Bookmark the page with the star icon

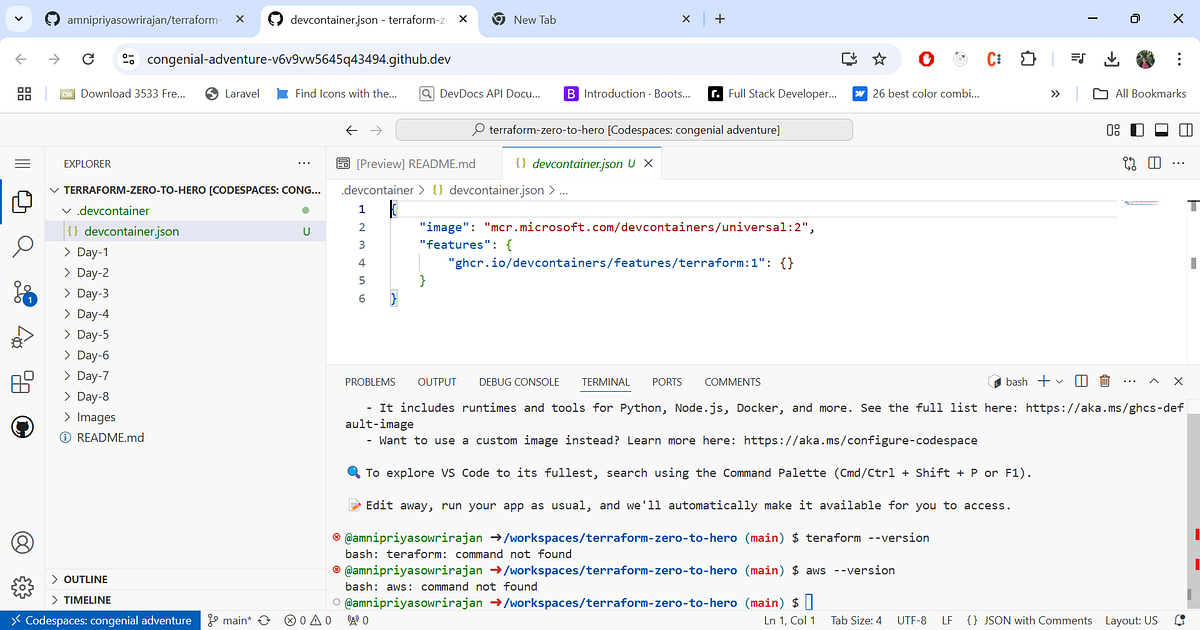tap(879, 60)
